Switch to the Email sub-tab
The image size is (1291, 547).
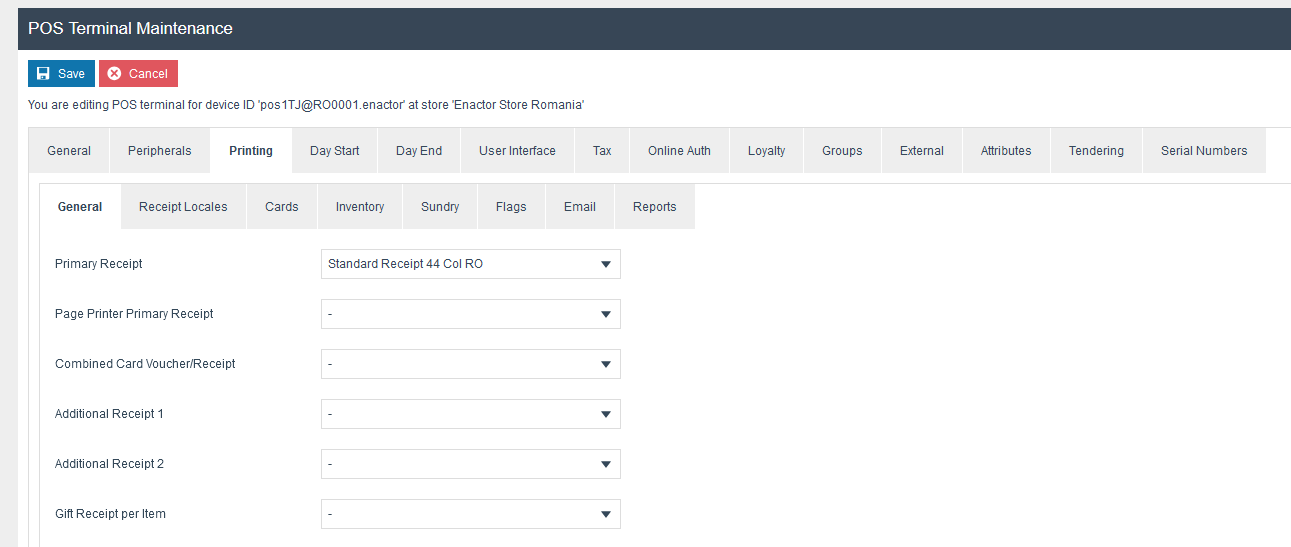coord(580,207)
